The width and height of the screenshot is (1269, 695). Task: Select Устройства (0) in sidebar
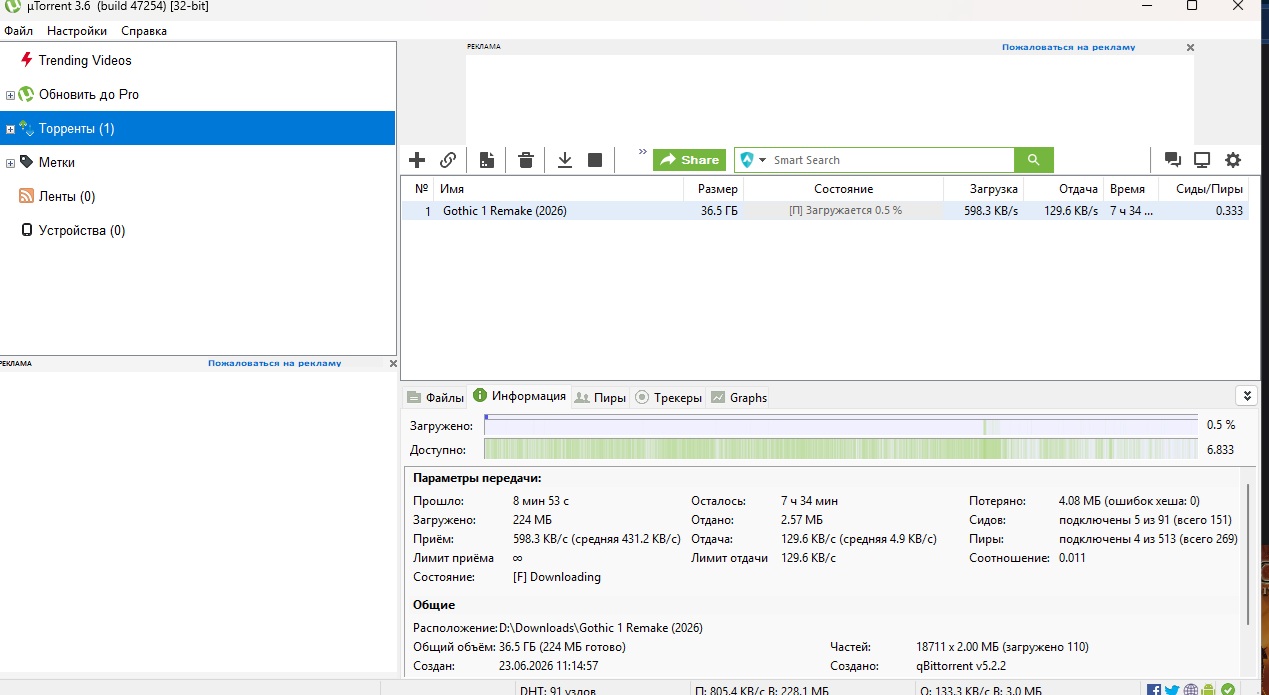[x=82, y=230]
